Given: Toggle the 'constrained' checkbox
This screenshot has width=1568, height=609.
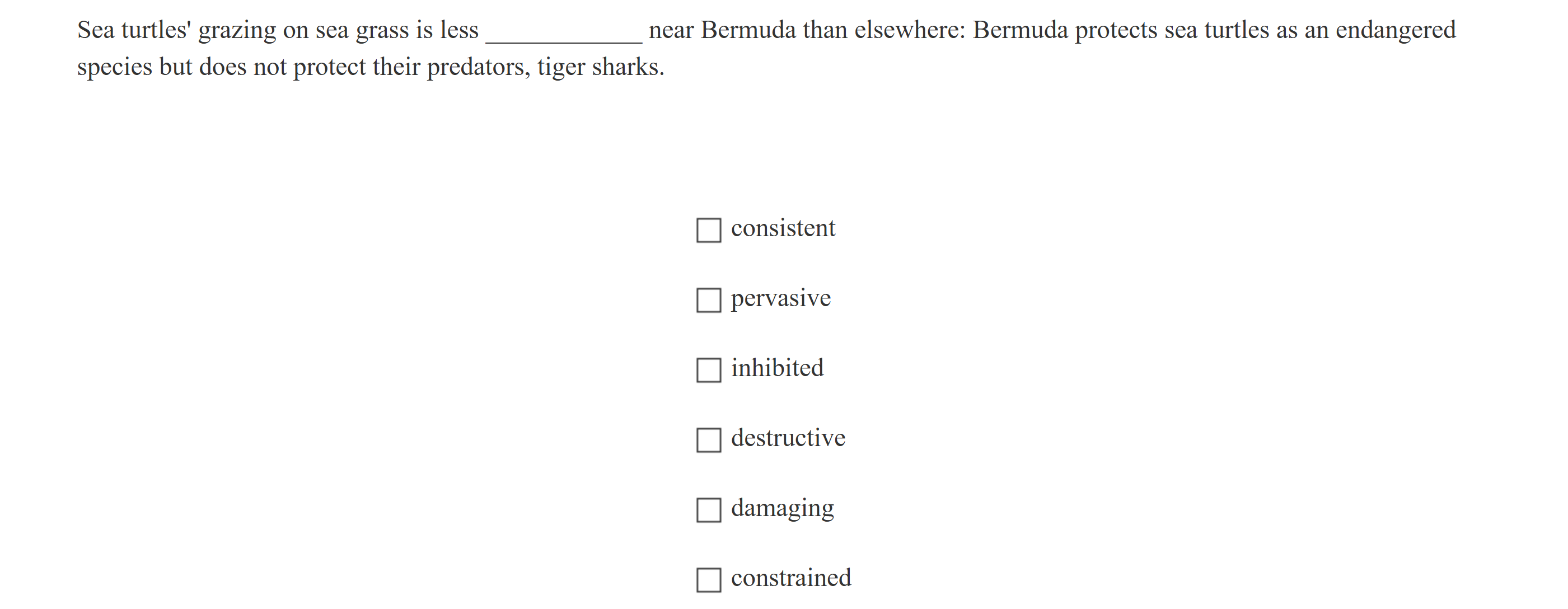Looking at the screenshot, I should tap(709, 580).
